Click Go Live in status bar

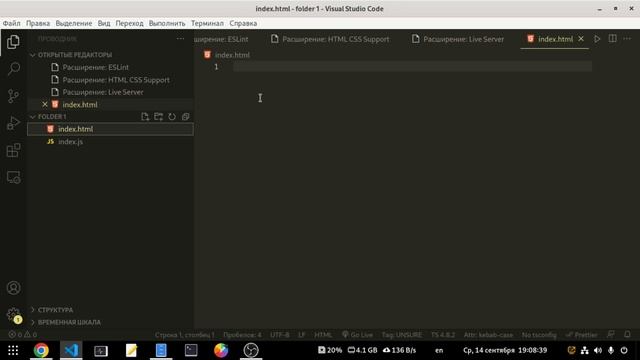[358, 335]
